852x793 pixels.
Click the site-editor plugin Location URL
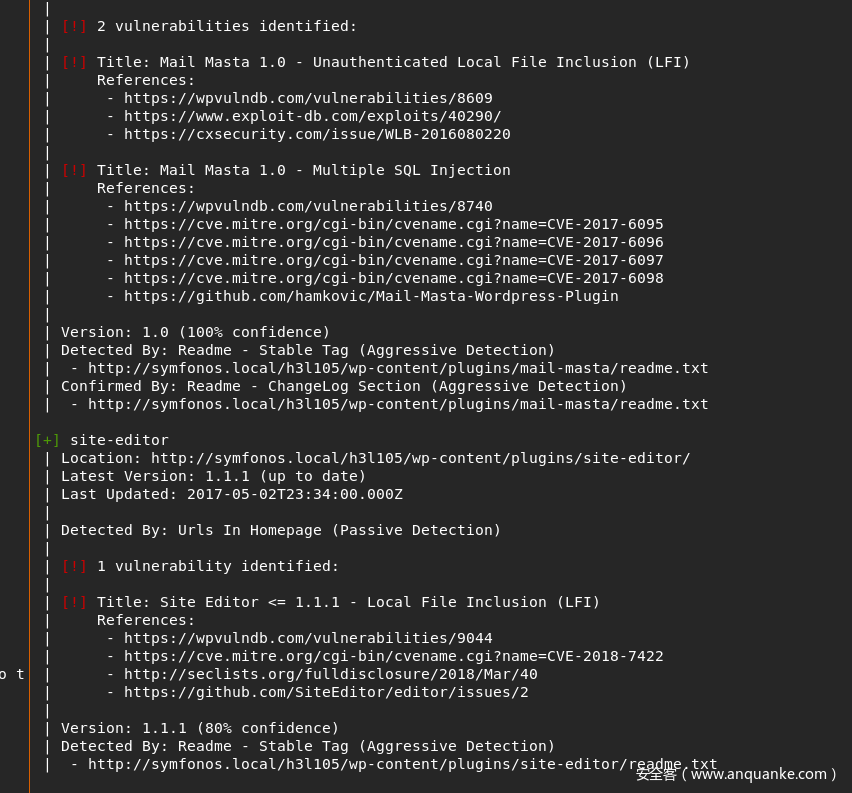pyautogui.click(x=420, y=458)
